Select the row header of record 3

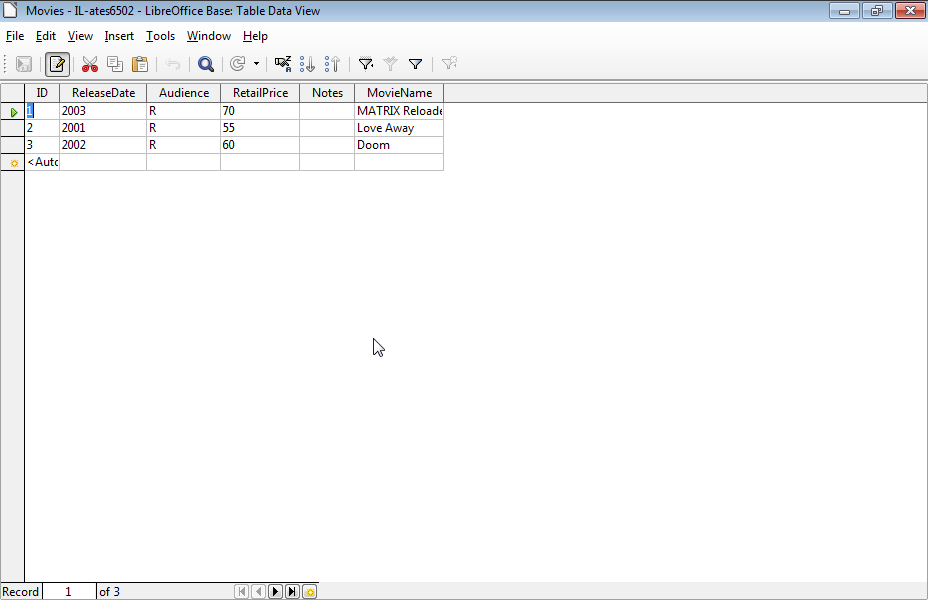tap(12, 145)
